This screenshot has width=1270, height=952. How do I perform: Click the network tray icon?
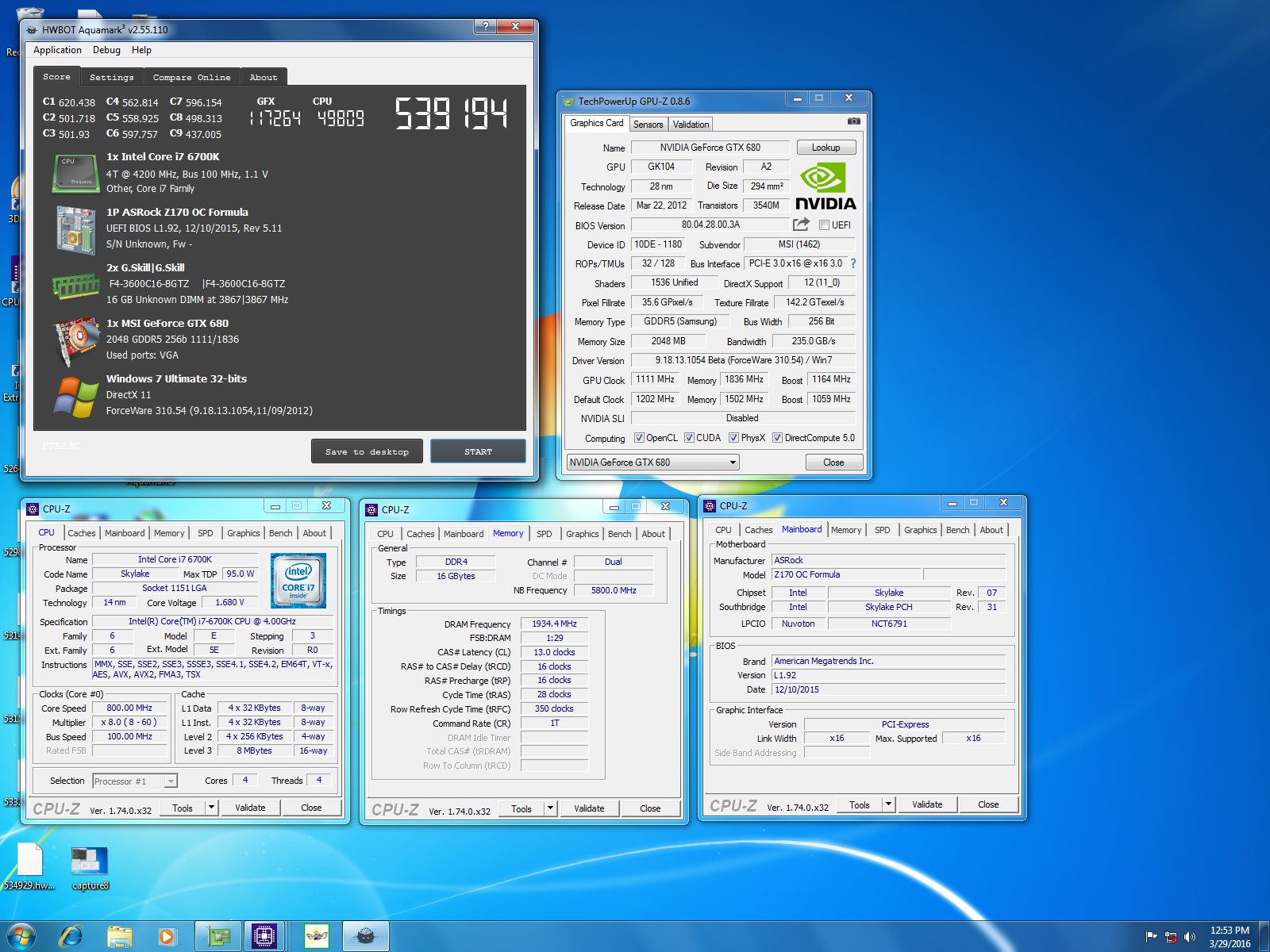click(1171, 937)
